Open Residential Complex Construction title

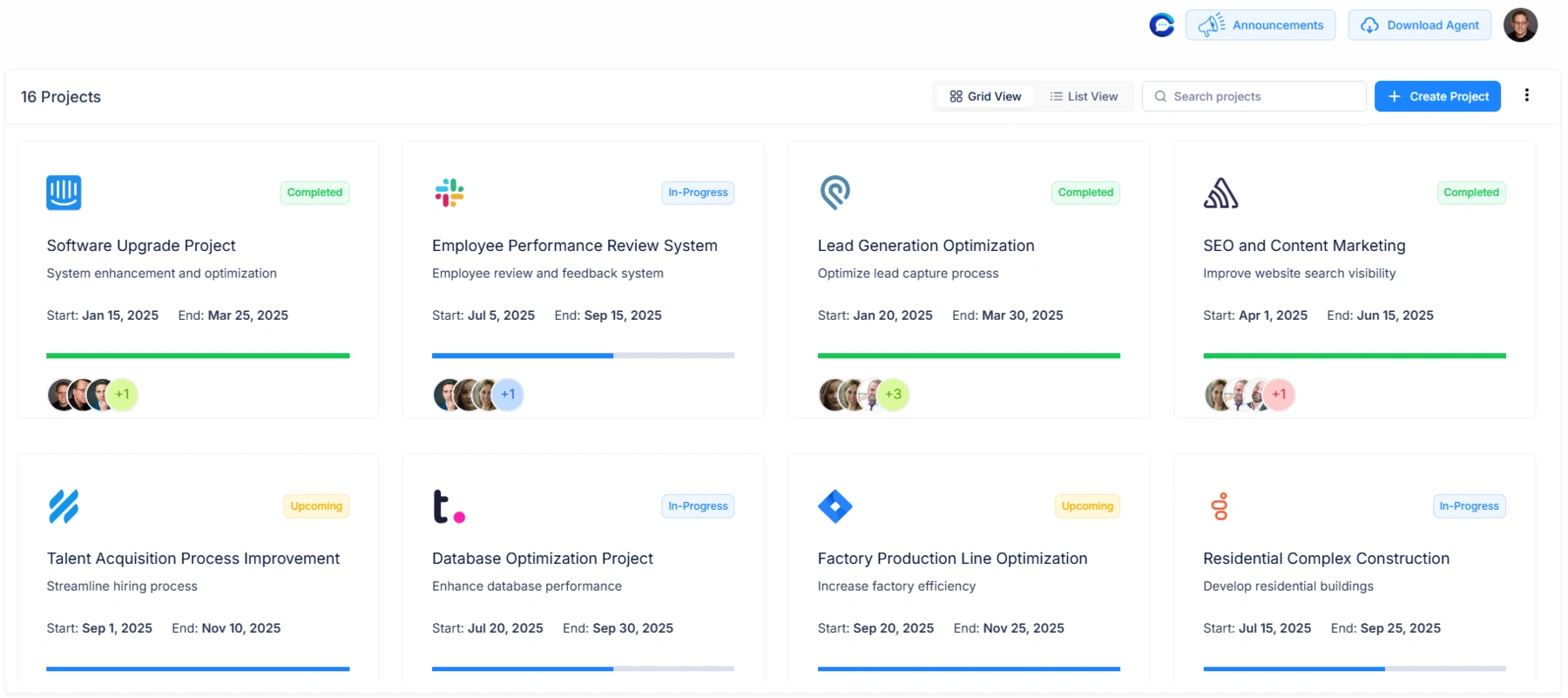coord(1326,559)
